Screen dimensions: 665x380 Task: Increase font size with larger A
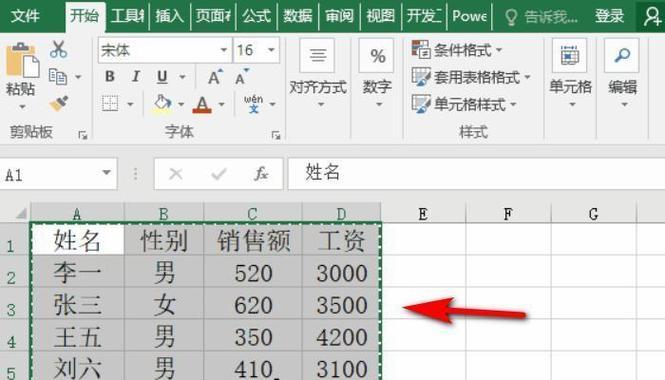tap(215, 77)
